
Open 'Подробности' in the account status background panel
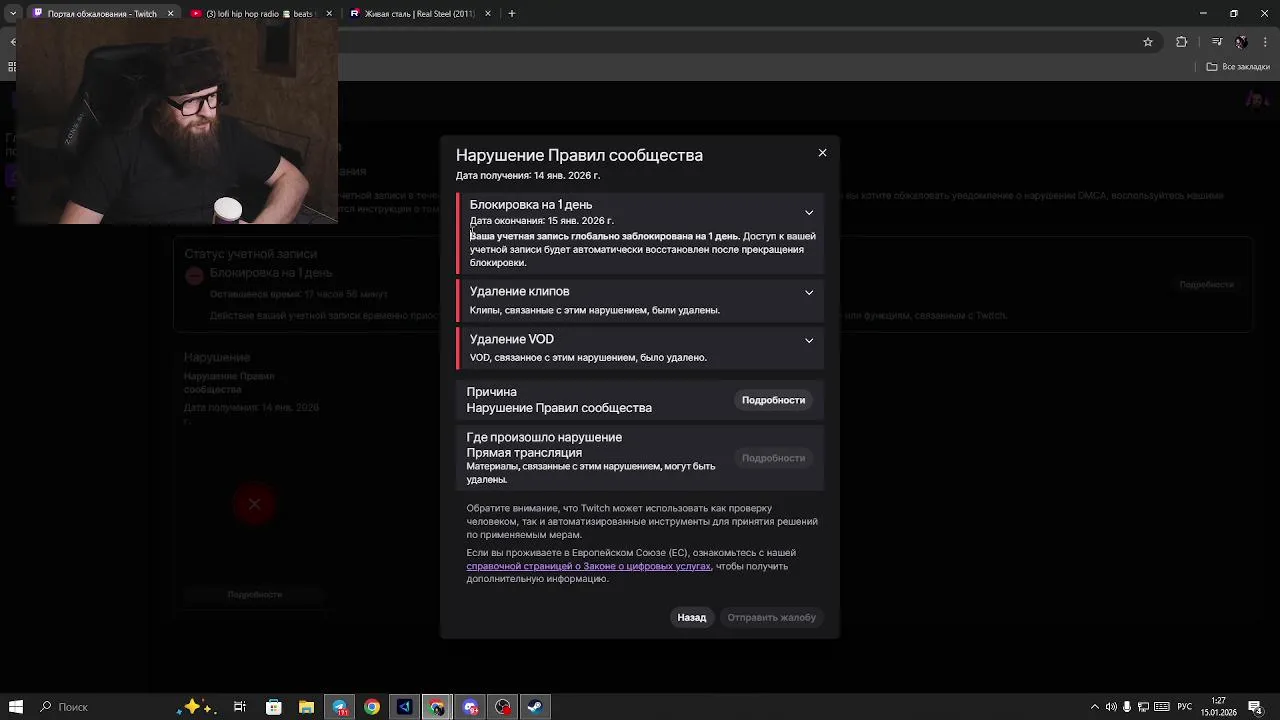tap(1206, 285)
